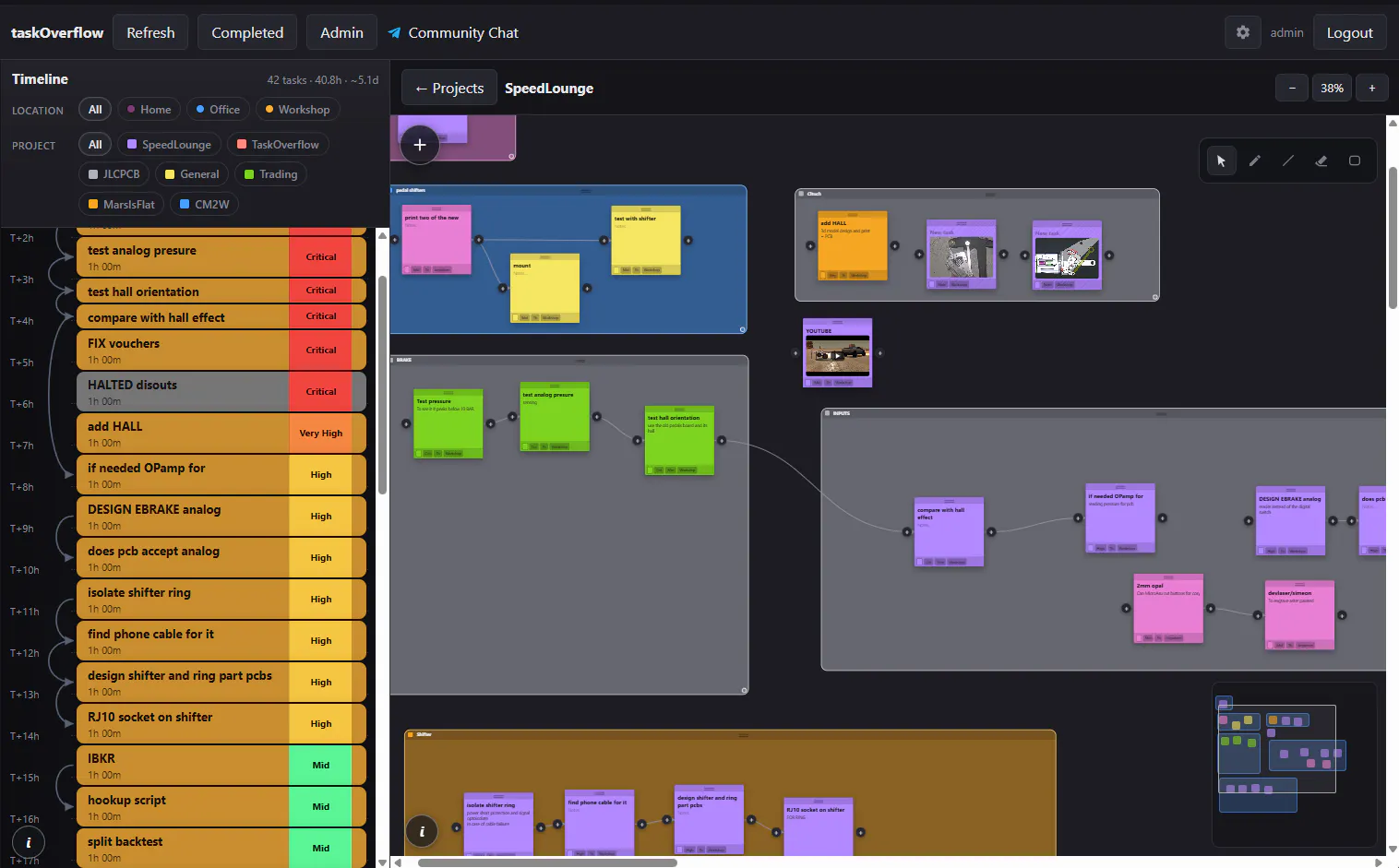This screenshot has height=868, width=1399.
Task: Toggle the Office location filter
Action: point(218,109)
